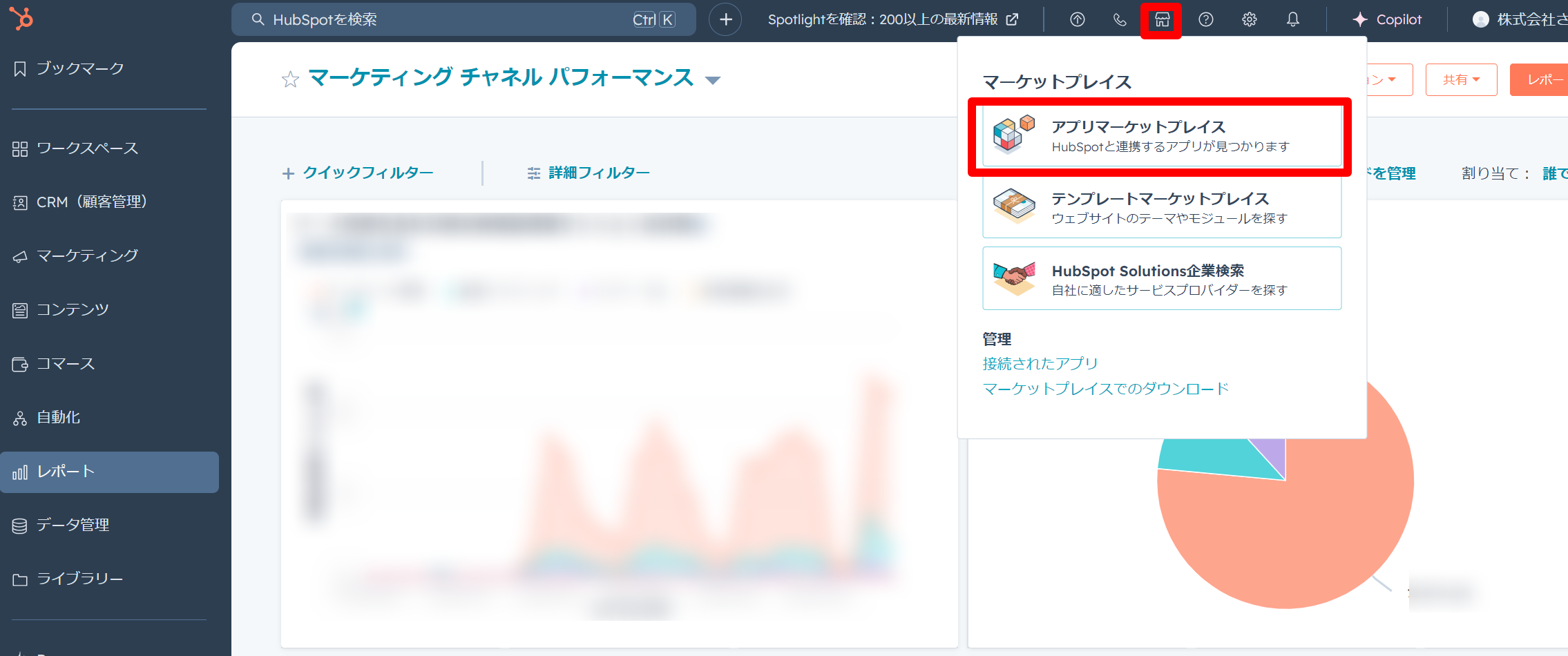Click the Marketplace storefront icon
This screenshot has width=1568, height=656.
[1163, 19]
